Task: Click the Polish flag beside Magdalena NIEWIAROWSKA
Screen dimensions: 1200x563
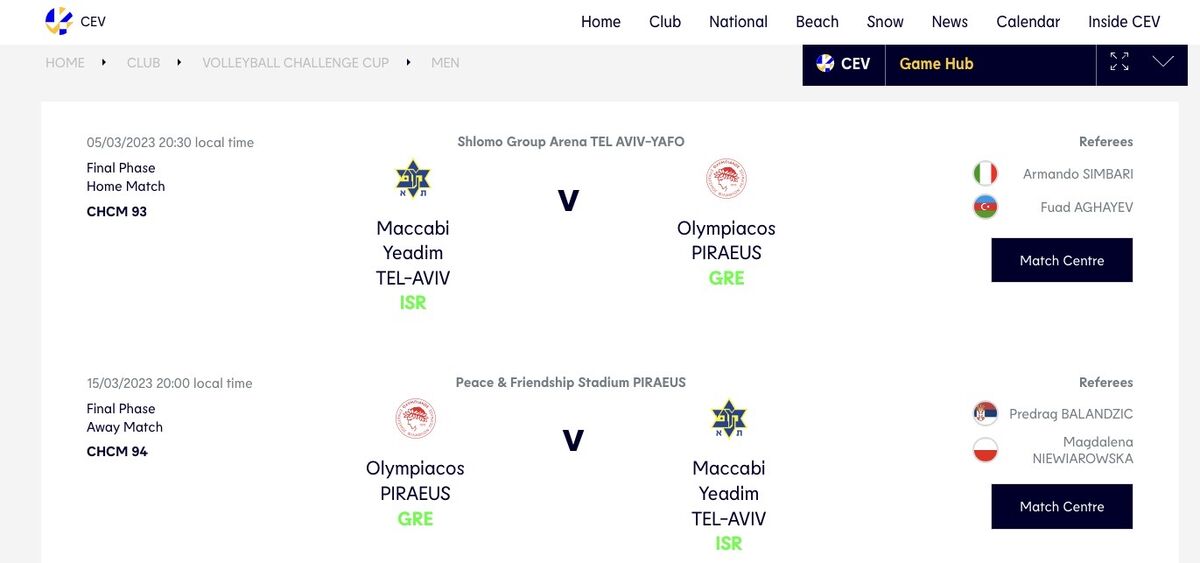Action: [986, 450]
